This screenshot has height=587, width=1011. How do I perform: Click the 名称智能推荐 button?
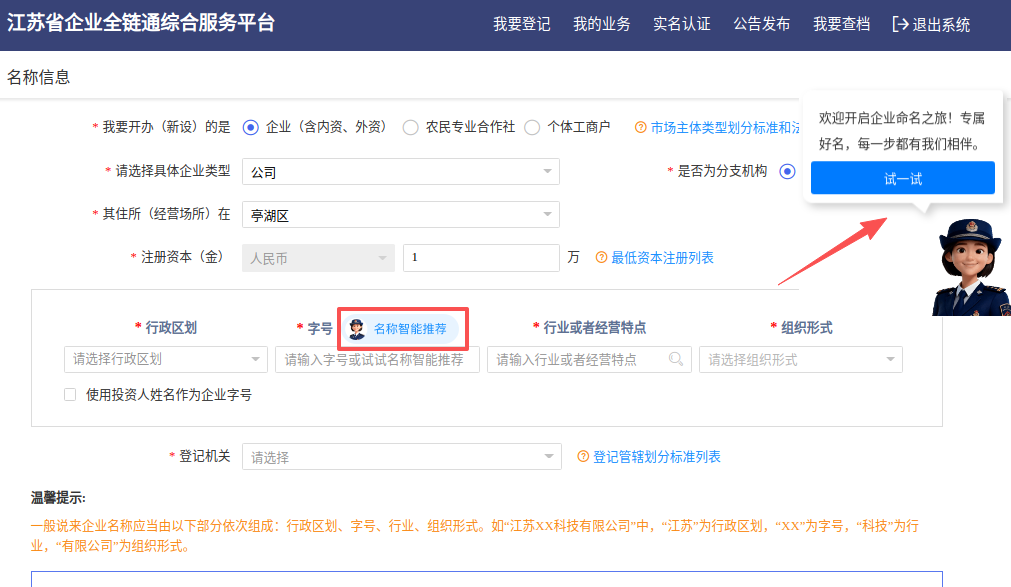[x=400, y=329]
